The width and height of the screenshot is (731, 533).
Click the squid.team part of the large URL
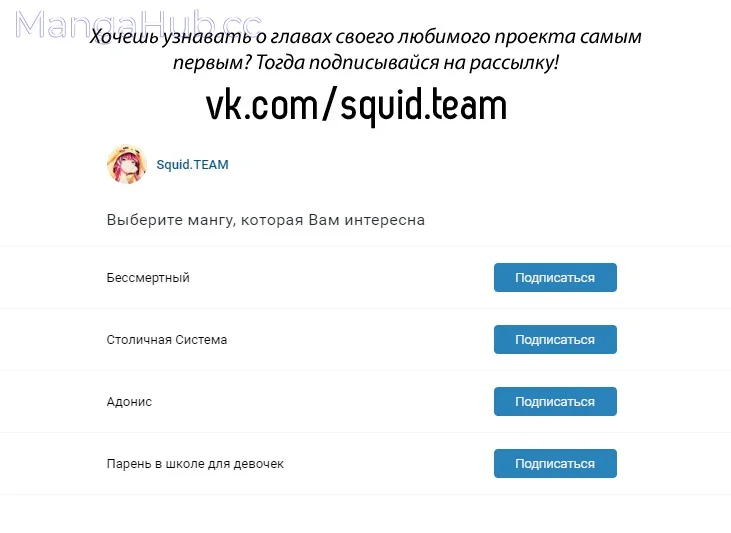(x=423, y=107)
